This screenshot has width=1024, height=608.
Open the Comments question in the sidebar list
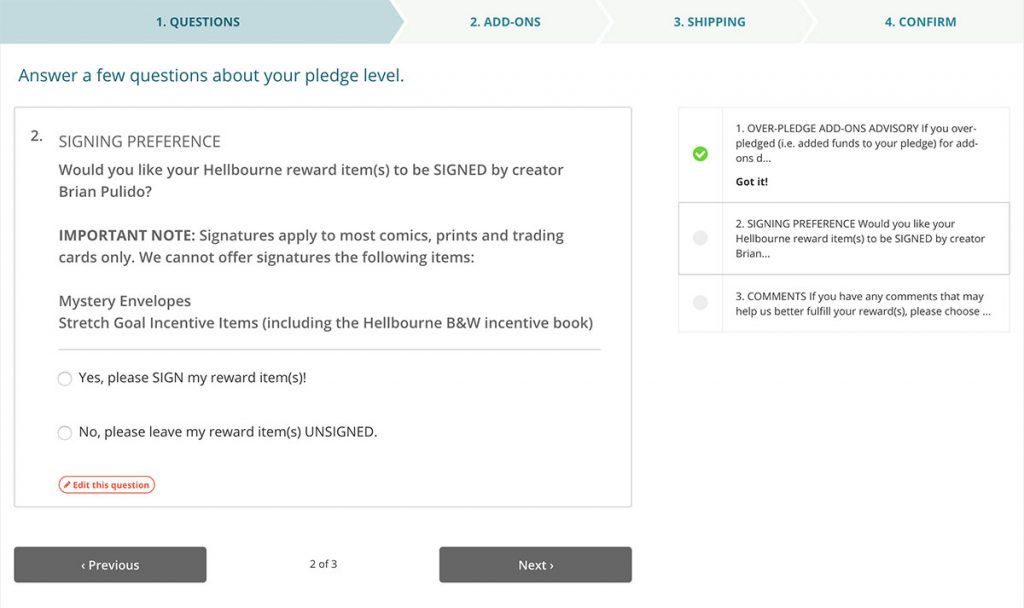point(868,304)
